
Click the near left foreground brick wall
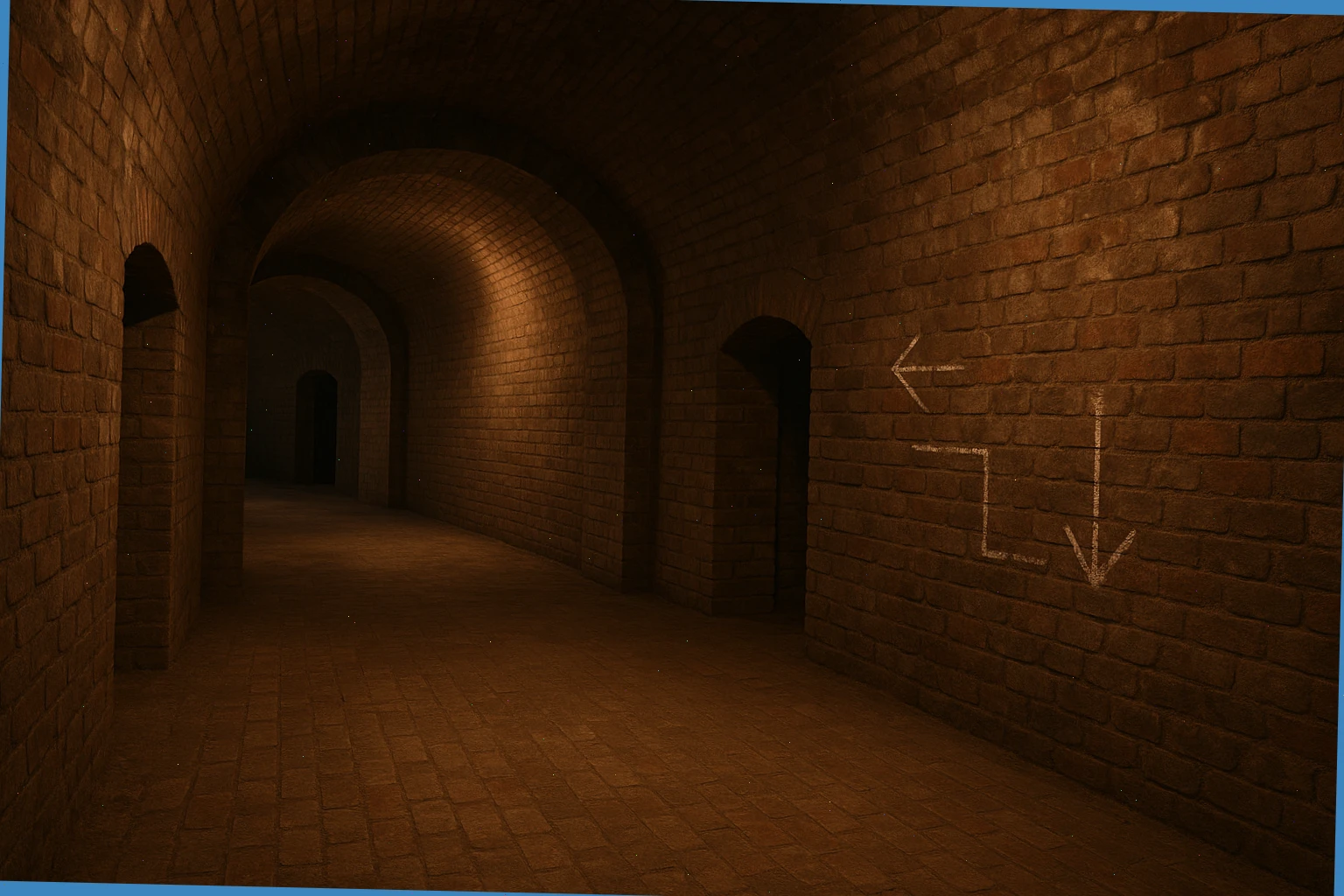(x=52, y=437)
